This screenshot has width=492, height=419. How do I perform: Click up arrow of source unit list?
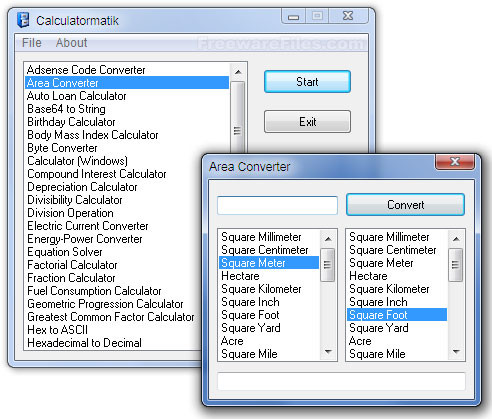tap(328, 239)
